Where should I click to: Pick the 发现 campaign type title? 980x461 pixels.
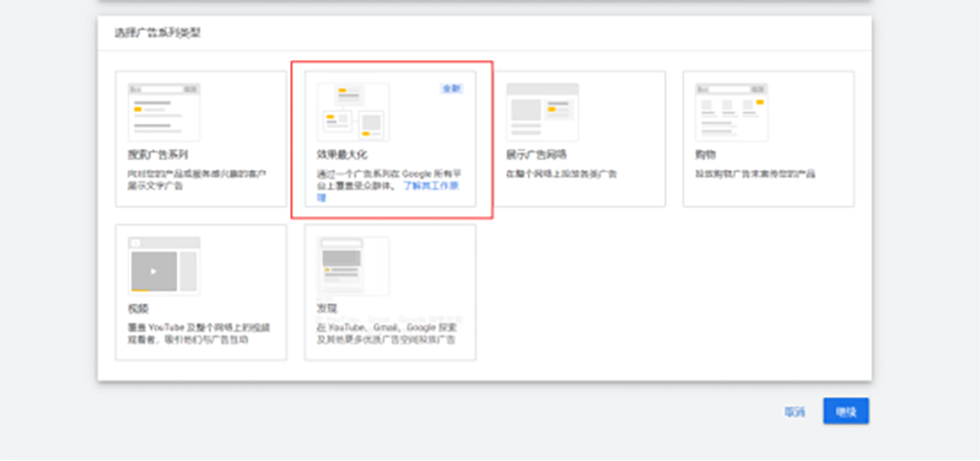point(327,309)
